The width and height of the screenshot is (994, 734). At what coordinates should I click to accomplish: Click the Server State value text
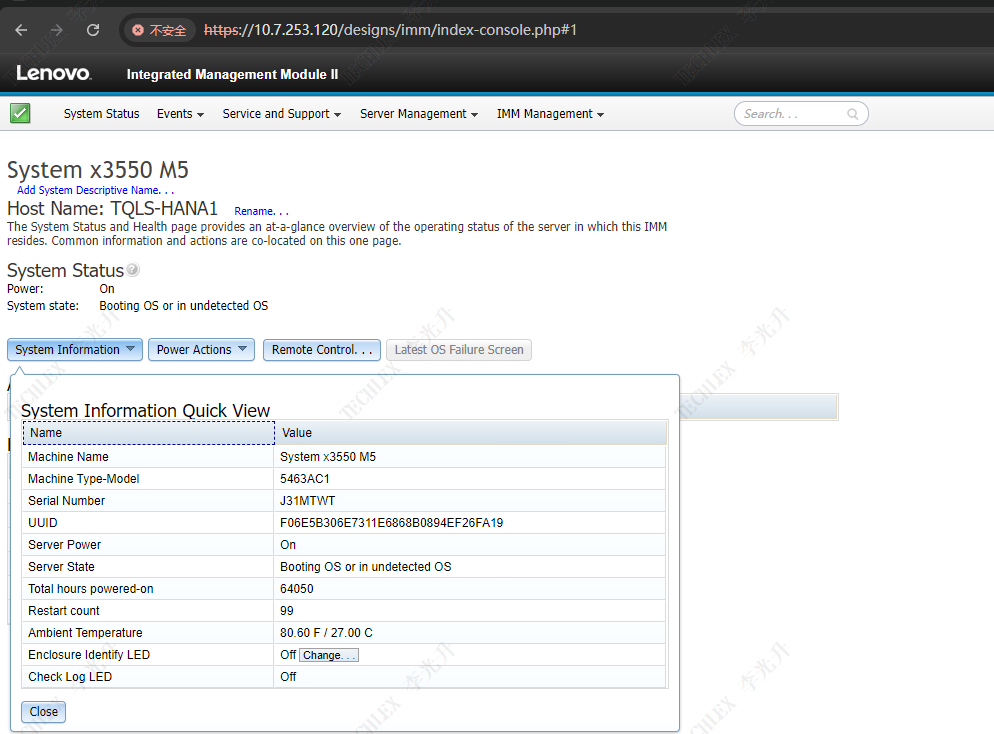click(366, 567)
